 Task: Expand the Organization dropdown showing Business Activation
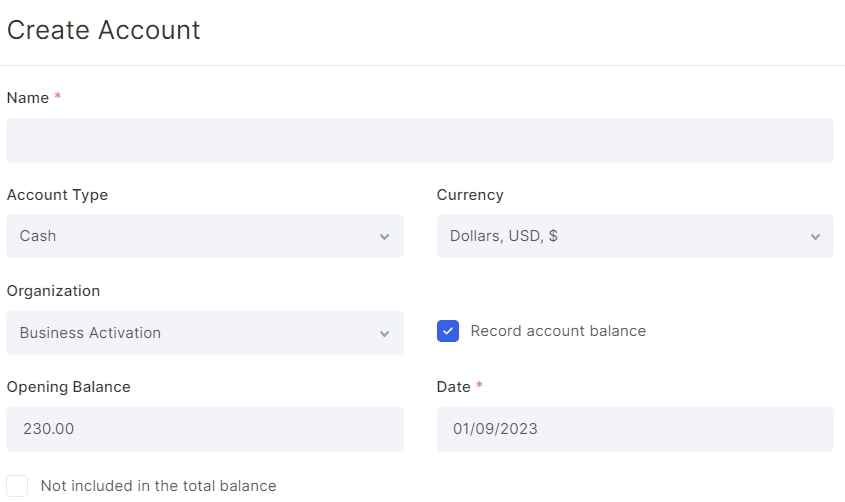205,333
